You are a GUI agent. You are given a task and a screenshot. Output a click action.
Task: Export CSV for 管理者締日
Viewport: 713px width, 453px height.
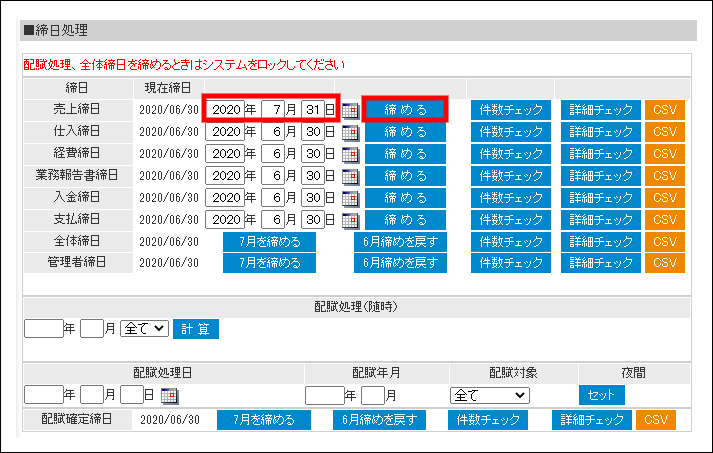[x=665, y=263]
